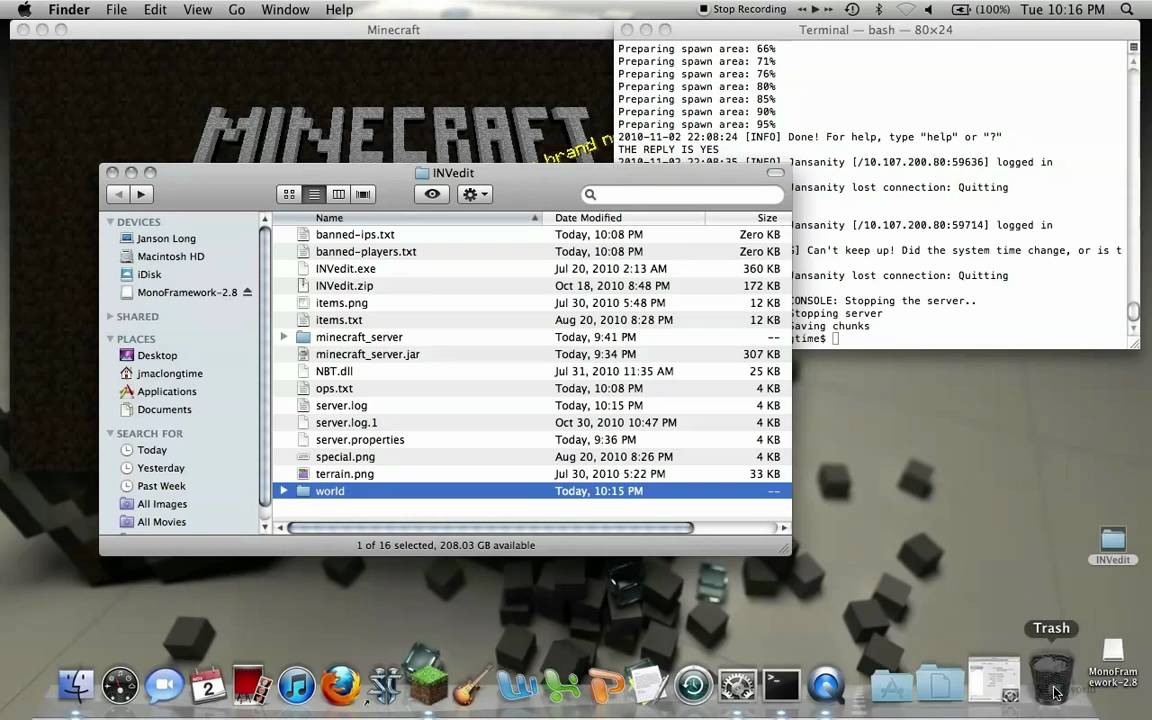
Task: Switch Finder to column view
Action: [339, 195]
